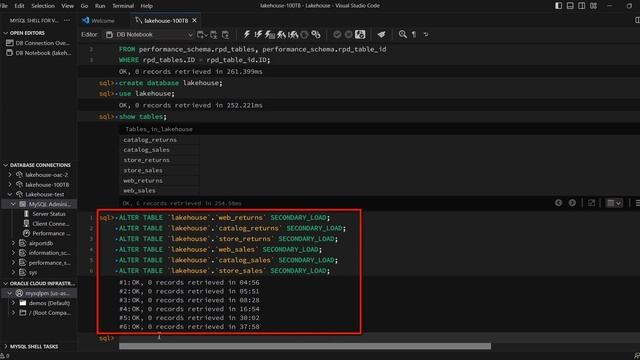This screenshot has height=360, width=640.
Task: Click the stop execution circle icon
Action: click(304, 35)
